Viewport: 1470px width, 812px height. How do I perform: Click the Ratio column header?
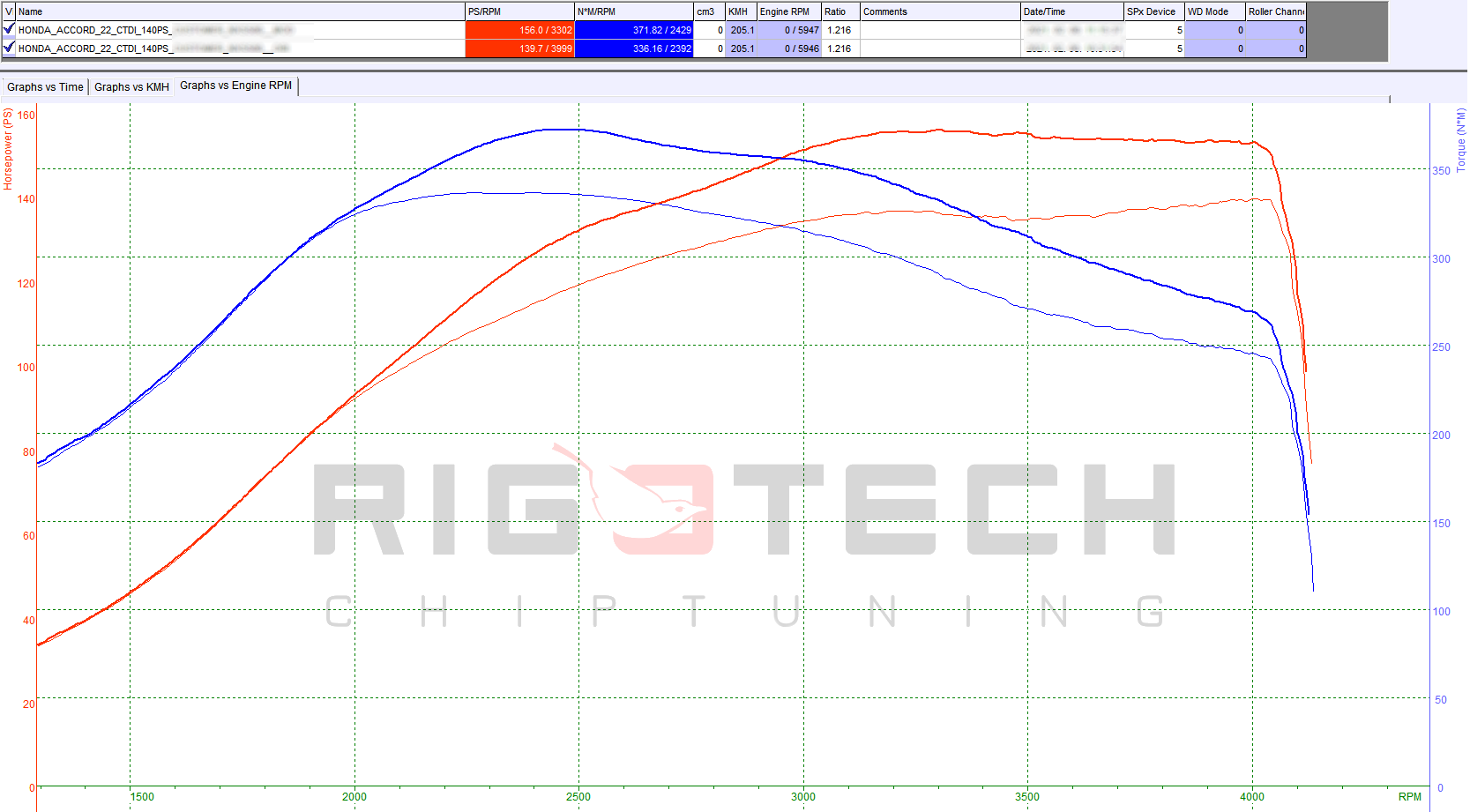point(840,11)
